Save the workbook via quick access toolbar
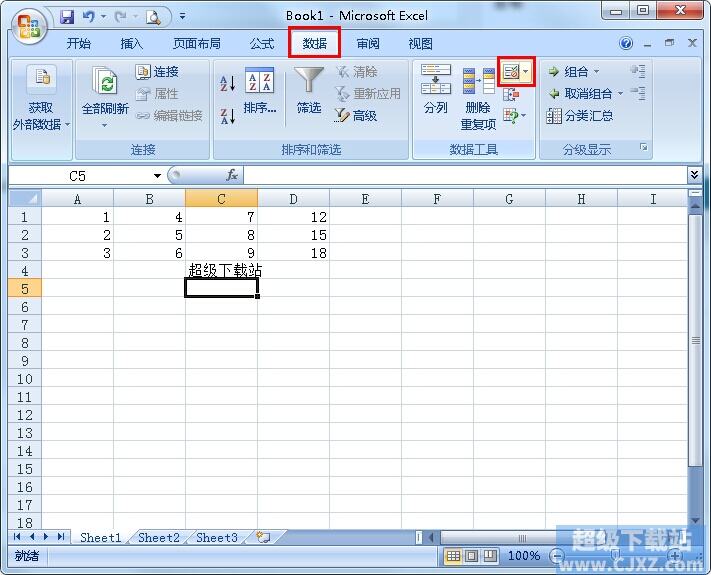Viewport: 711px width, 575px height. coord(67,17)
